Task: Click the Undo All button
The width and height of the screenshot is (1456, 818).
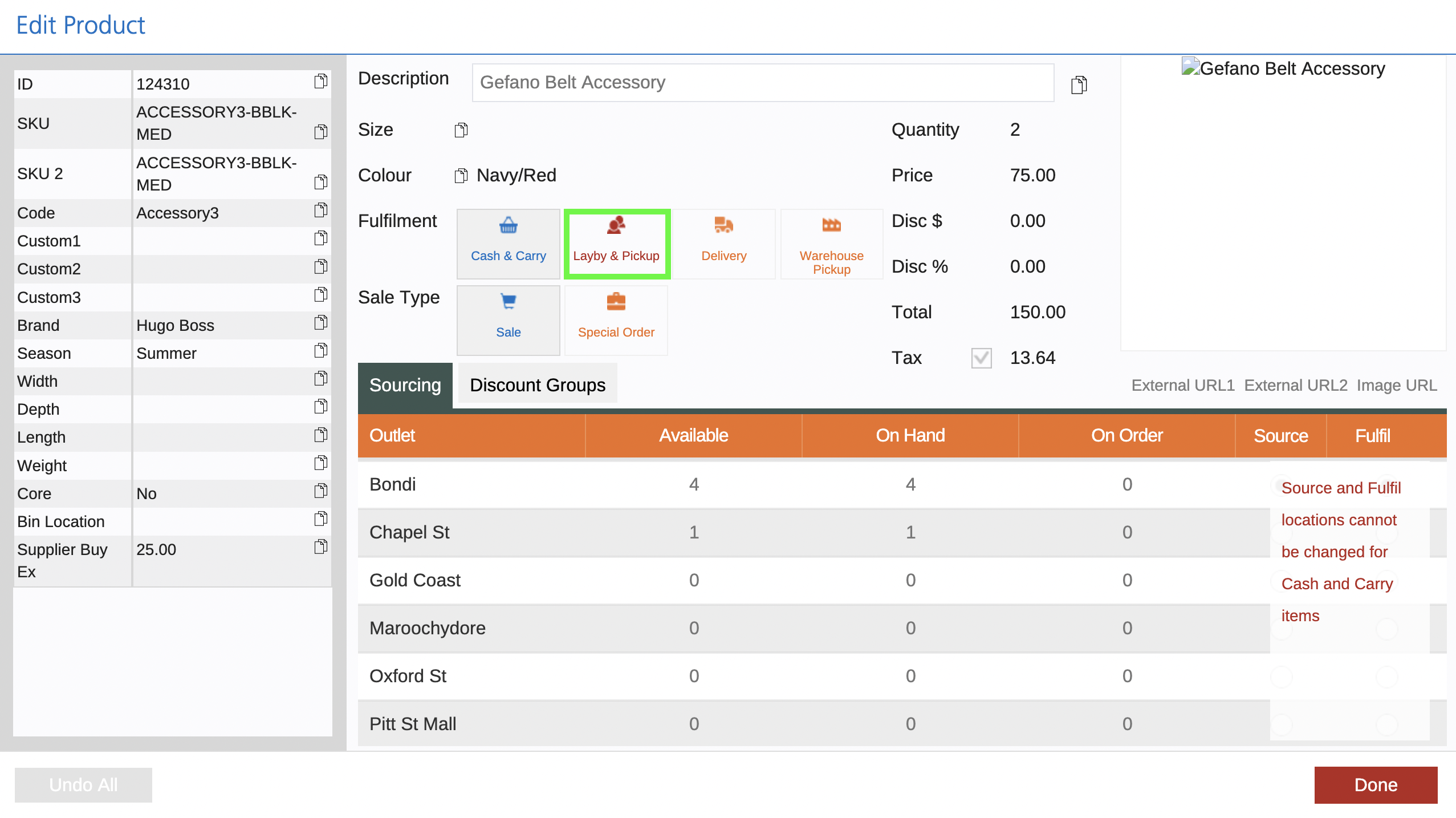Action: click(83, 785)
